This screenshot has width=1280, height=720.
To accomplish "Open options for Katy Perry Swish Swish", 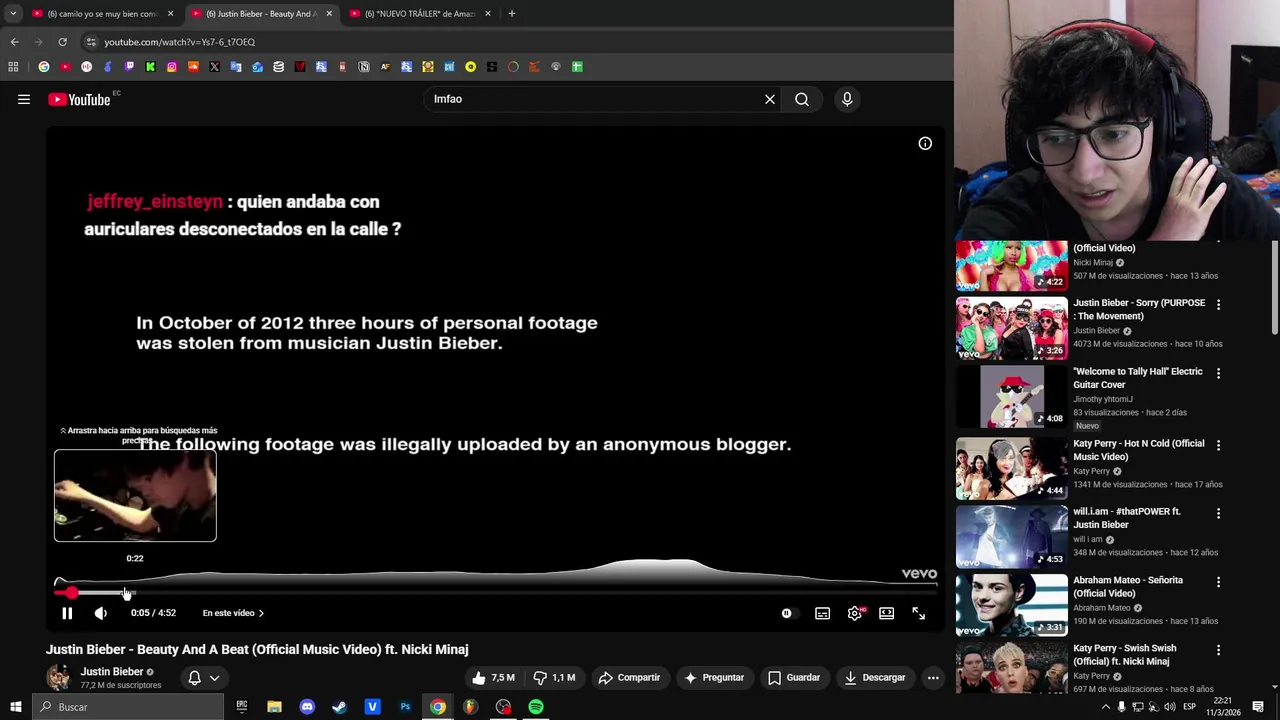I will [1218, 650].
